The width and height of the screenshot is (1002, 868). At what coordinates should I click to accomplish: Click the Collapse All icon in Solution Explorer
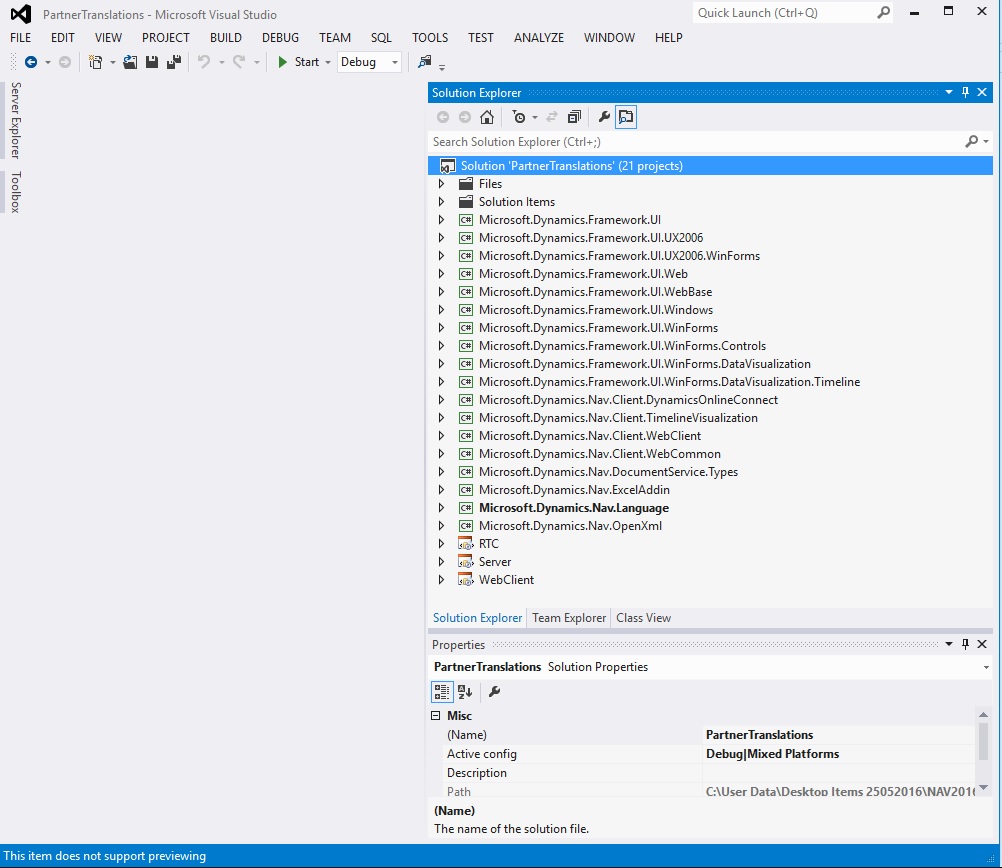574,117
